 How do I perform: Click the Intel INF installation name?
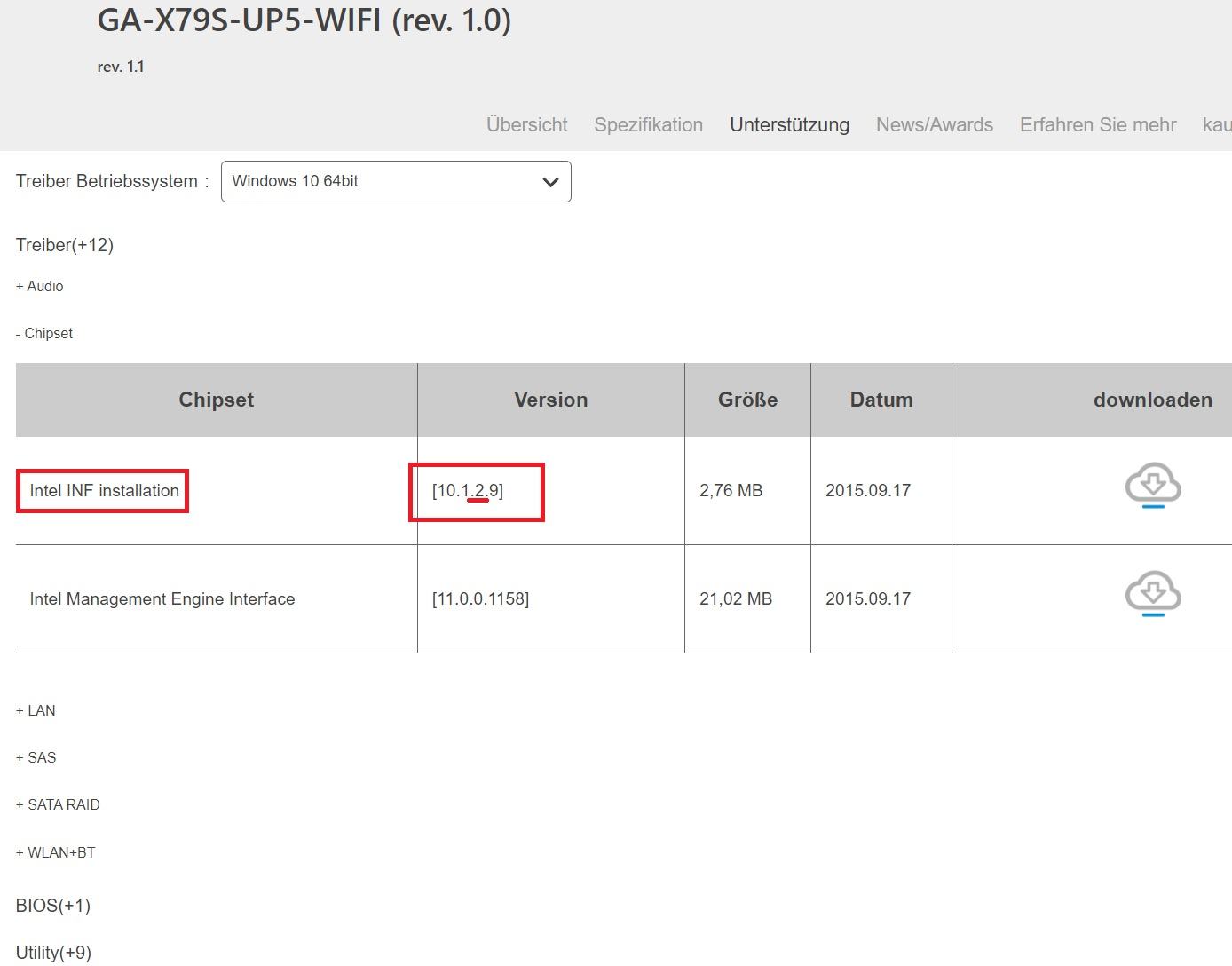tap(105, 490)
